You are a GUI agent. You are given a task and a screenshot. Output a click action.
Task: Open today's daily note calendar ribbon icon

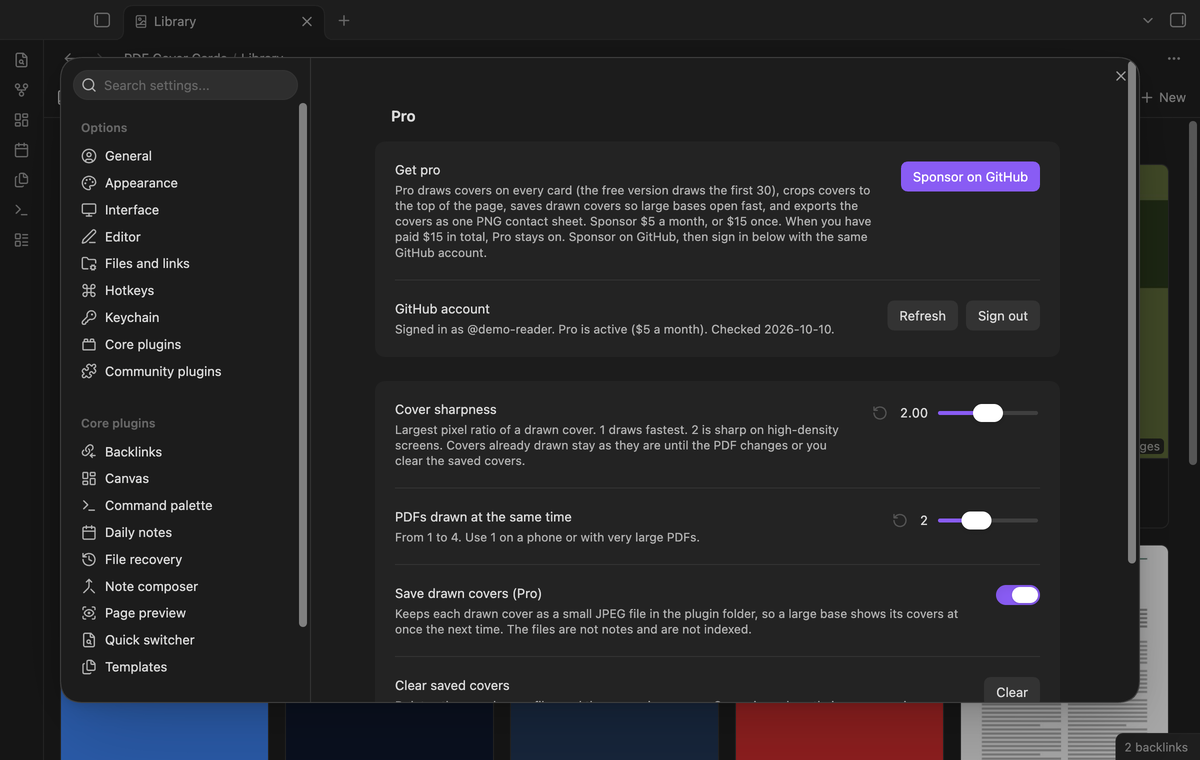(21, 150)
